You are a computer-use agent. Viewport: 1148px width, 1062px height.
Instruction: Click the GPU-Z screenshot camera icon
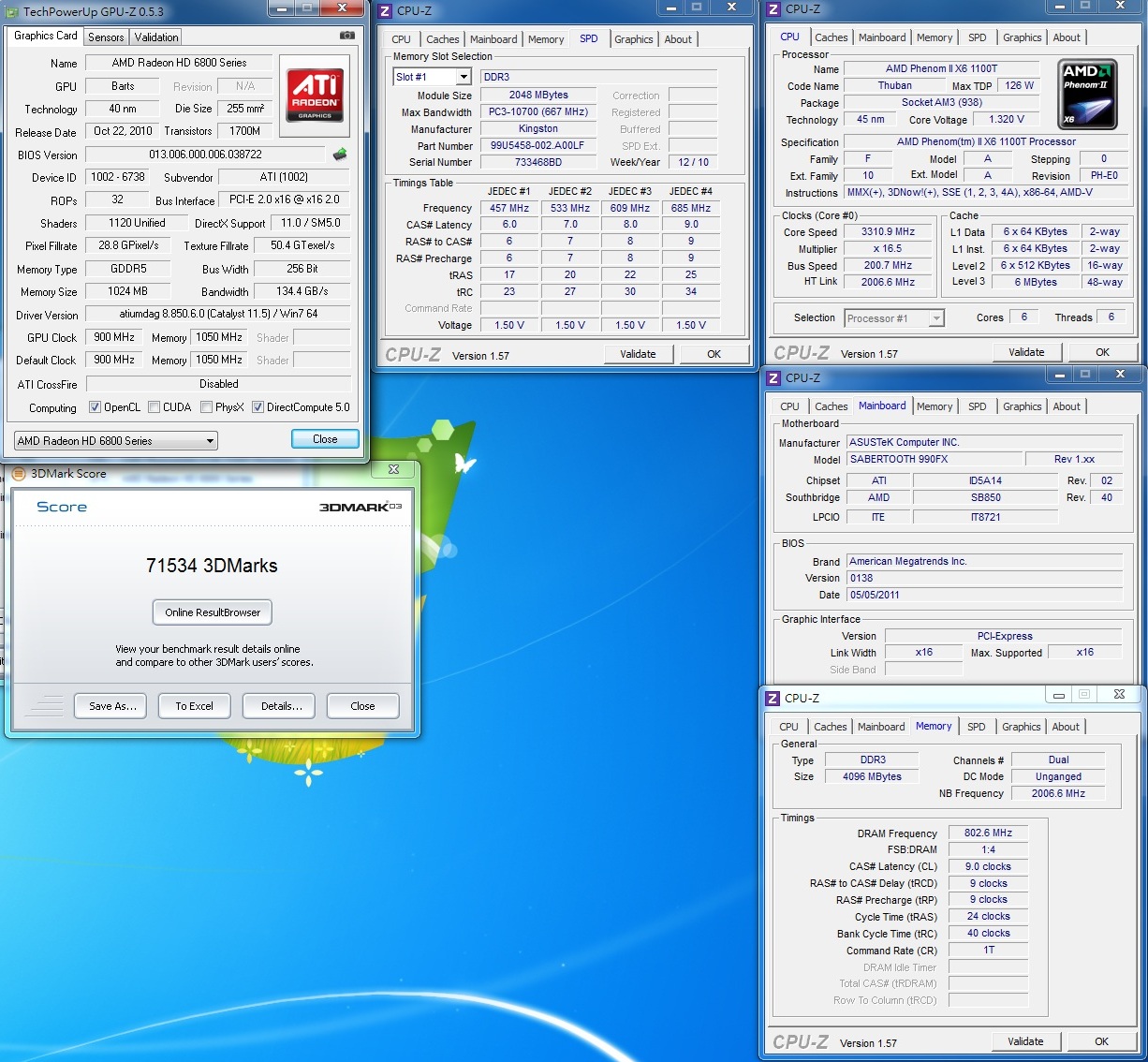tap(346, 36)
